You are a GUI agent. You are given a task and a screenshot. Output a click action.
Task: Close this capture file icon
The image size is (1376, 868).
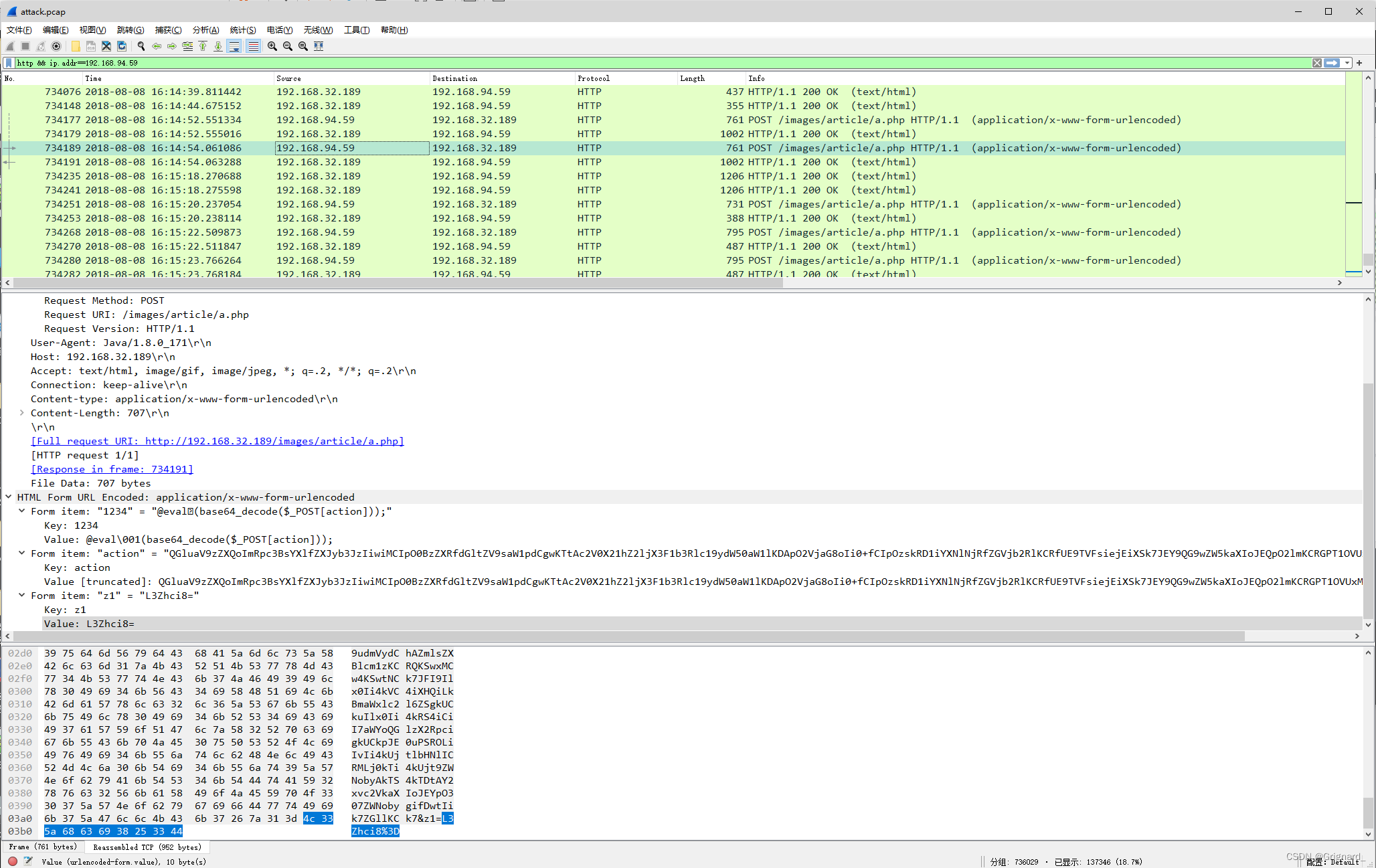pos(106,46)
